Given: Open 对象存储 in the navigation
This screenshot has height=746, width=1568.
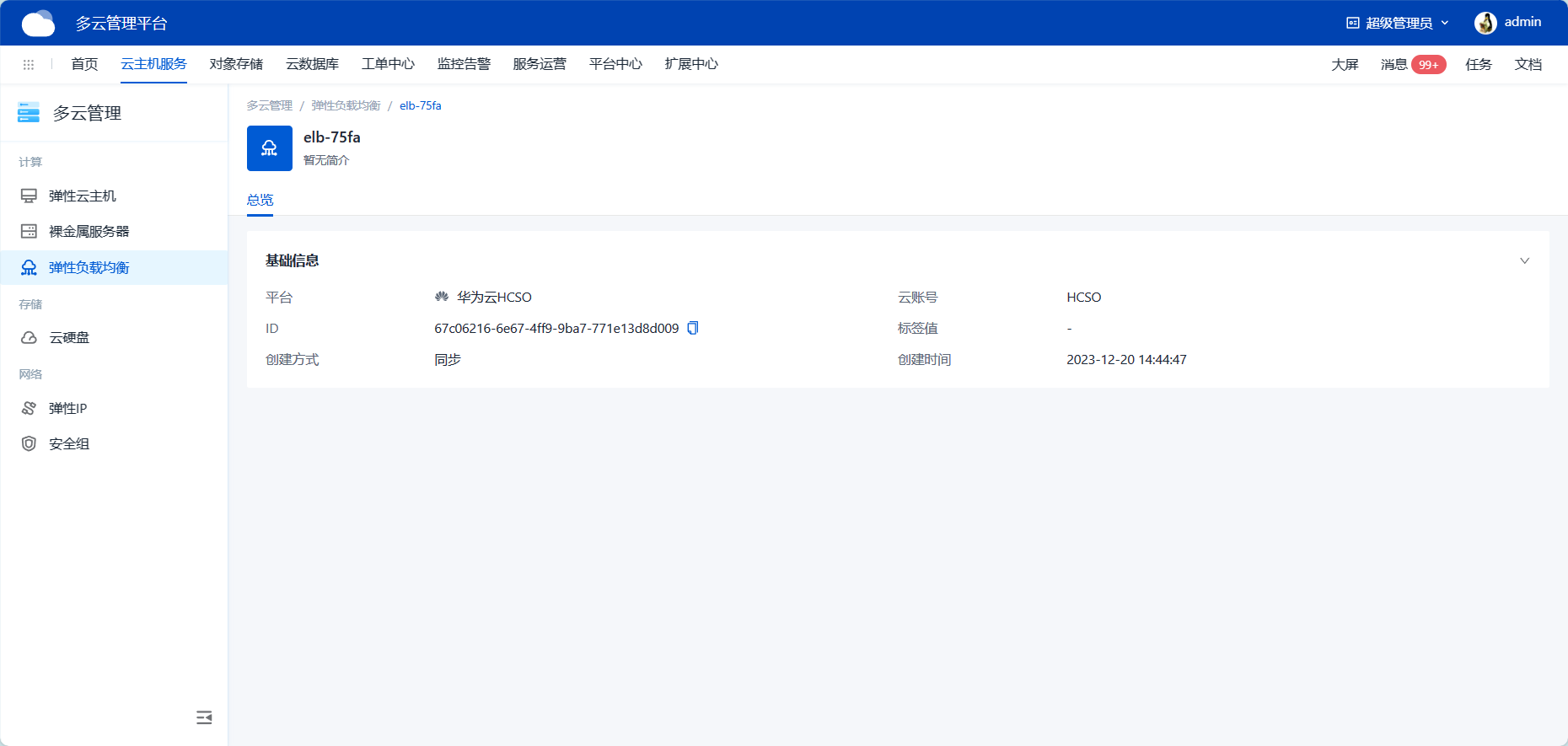Looking at the screenshot, I should point(236,64).
